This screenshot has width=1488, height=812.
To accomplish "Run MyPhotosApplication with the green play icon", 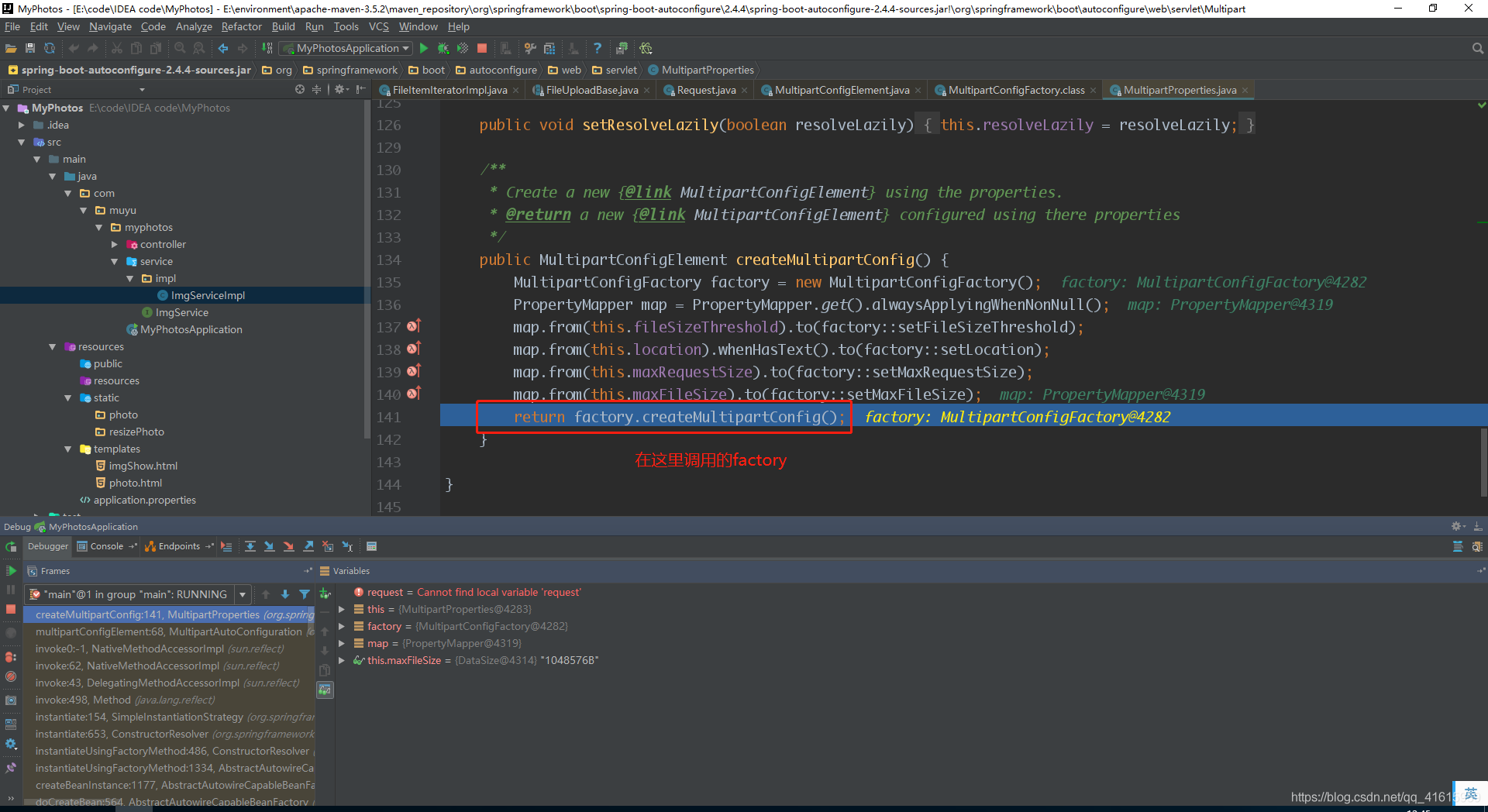I will click(424, 48).
